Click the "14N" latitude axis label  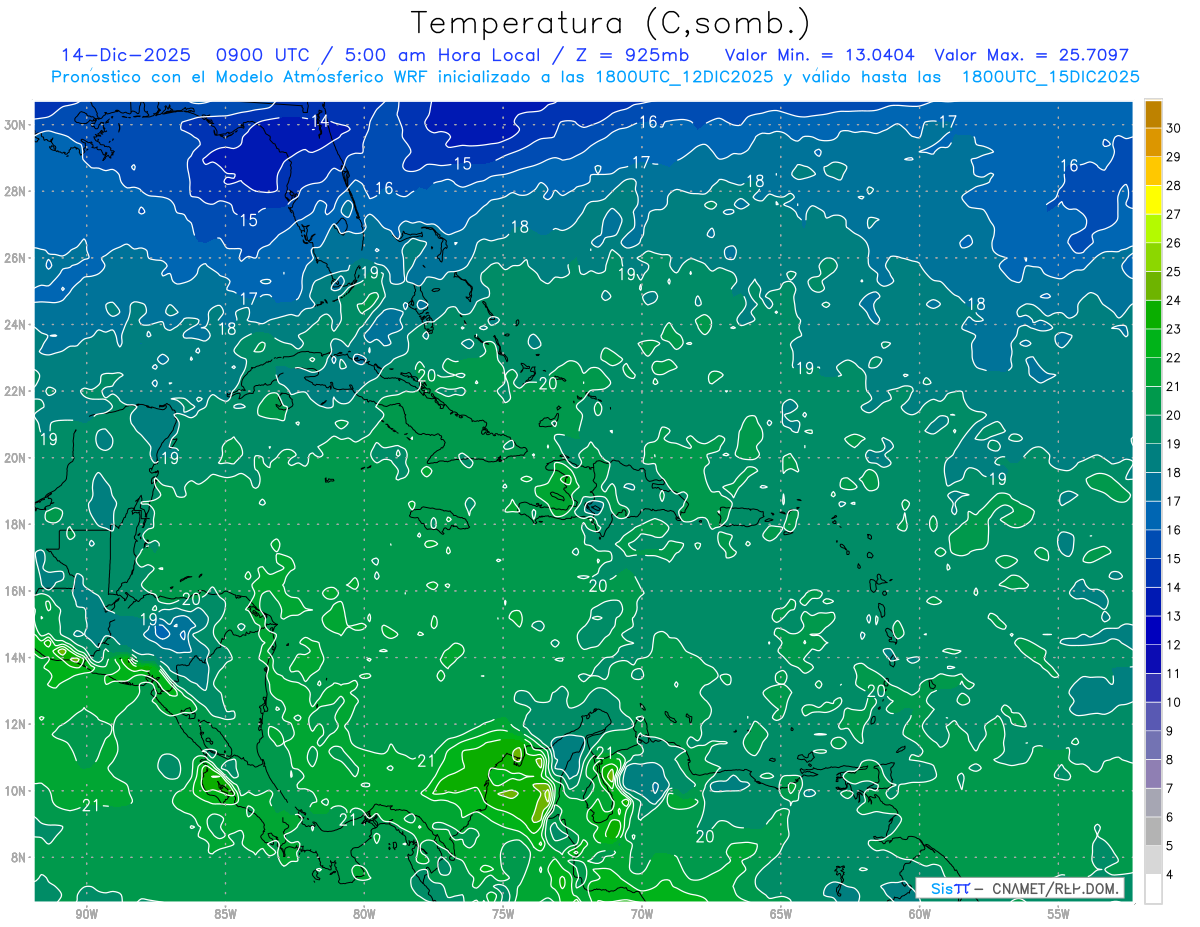click(x=15, y=657)
